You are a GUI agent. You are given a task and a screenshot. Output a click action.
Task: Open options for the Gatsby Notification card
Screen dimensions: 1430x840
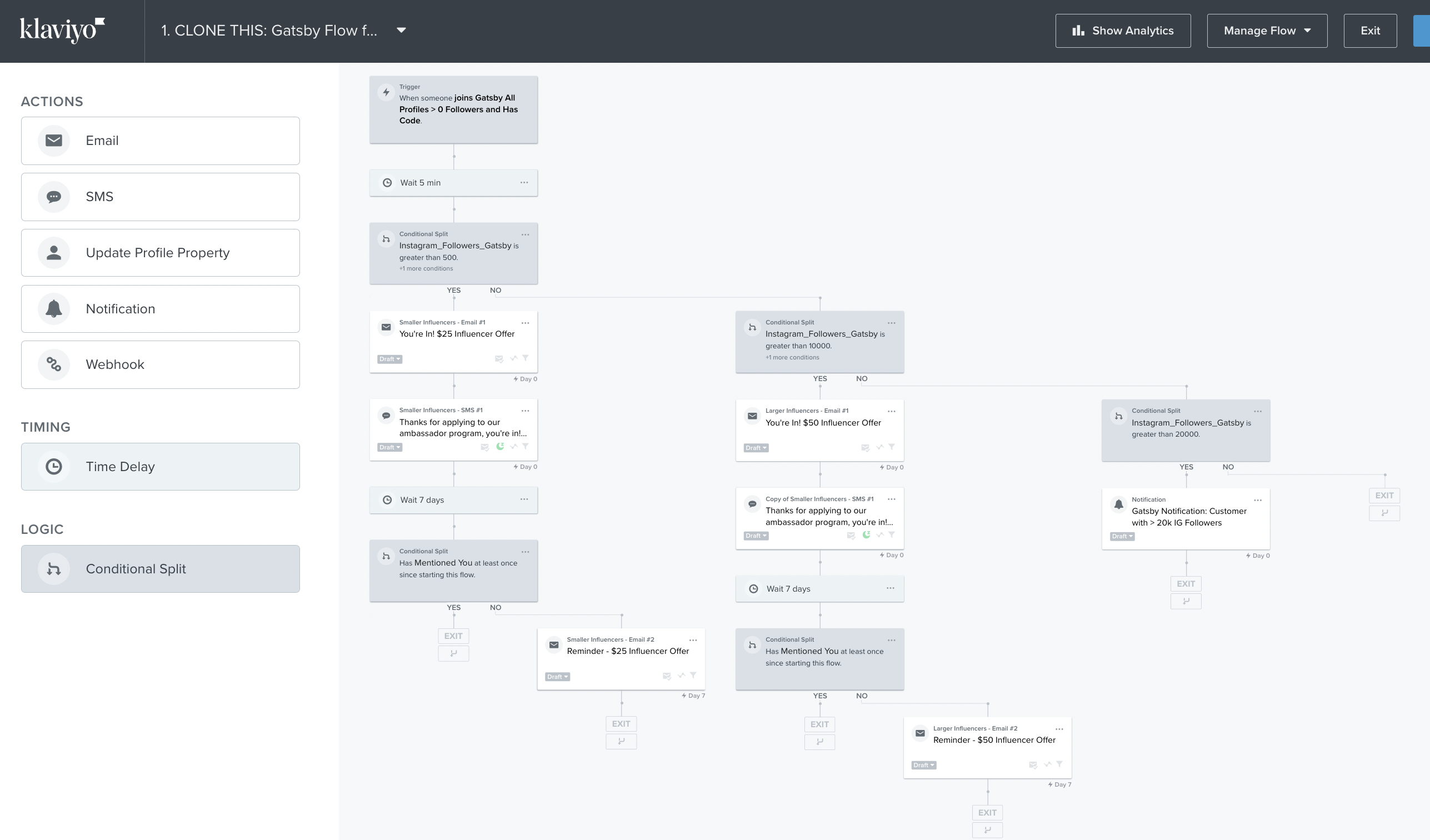[x=1257, y=500]
